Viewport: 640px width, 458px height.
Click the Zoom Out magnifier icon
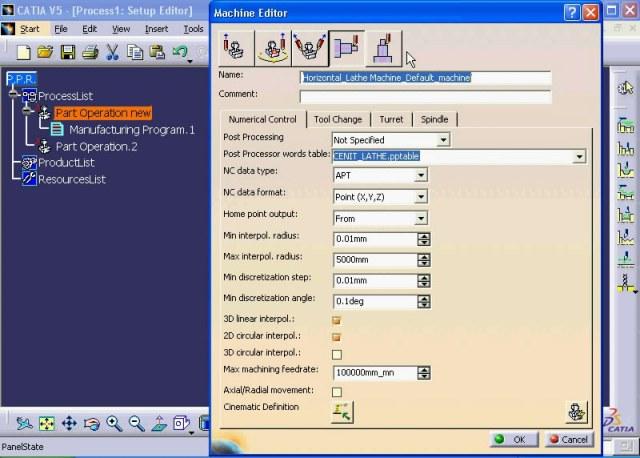coord(137,424)
